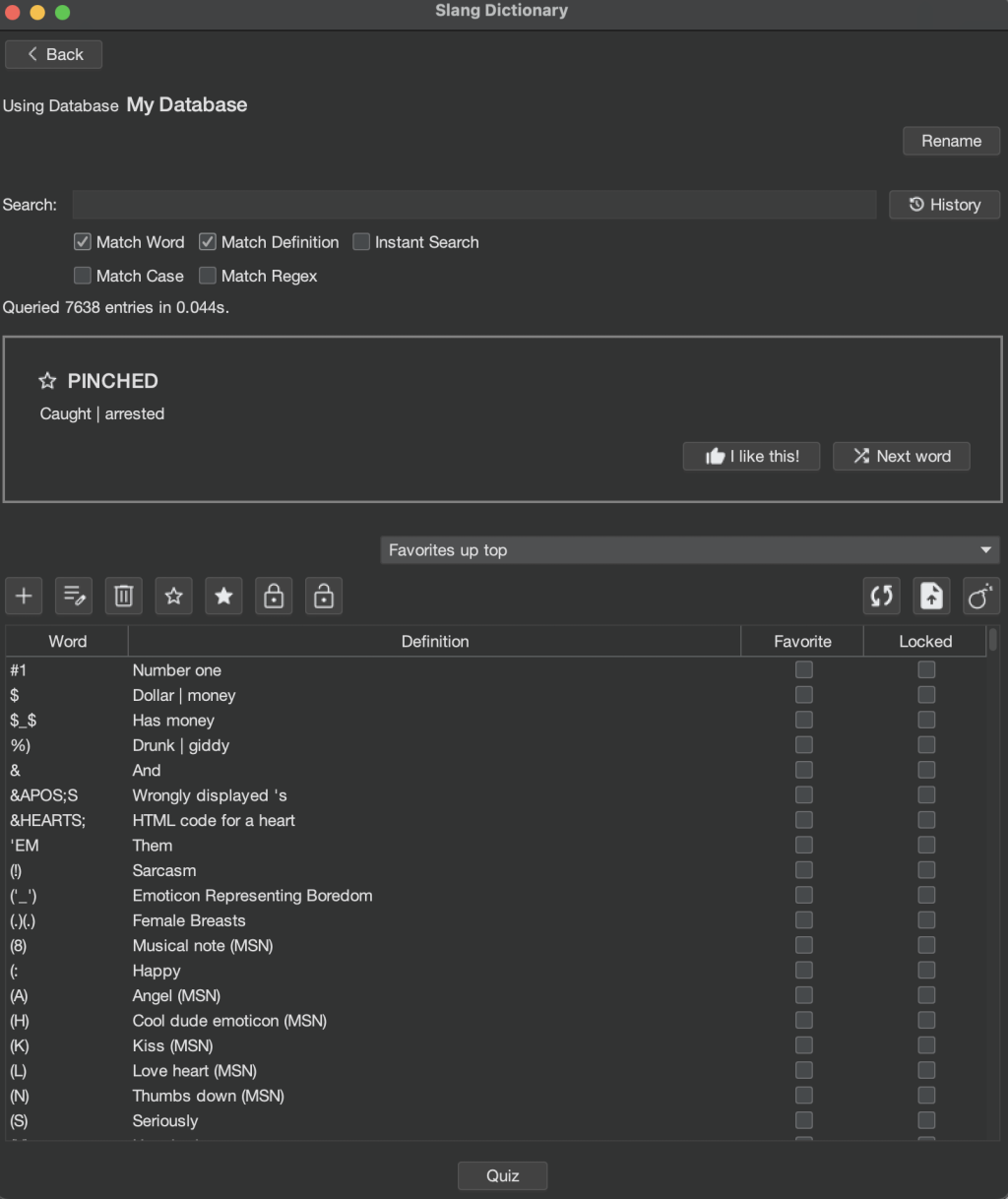Select the export/upload icon near the top right of the list
Screen dimensions: 1008x1199
(930, 596)
